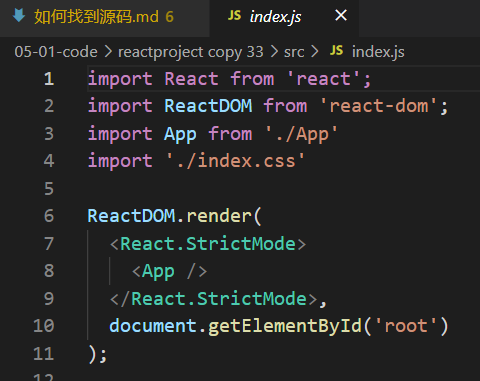The image size is (480, 381).
Task: Open the 05-01-code breadcrumb folder
Action: tap(56, 52)
